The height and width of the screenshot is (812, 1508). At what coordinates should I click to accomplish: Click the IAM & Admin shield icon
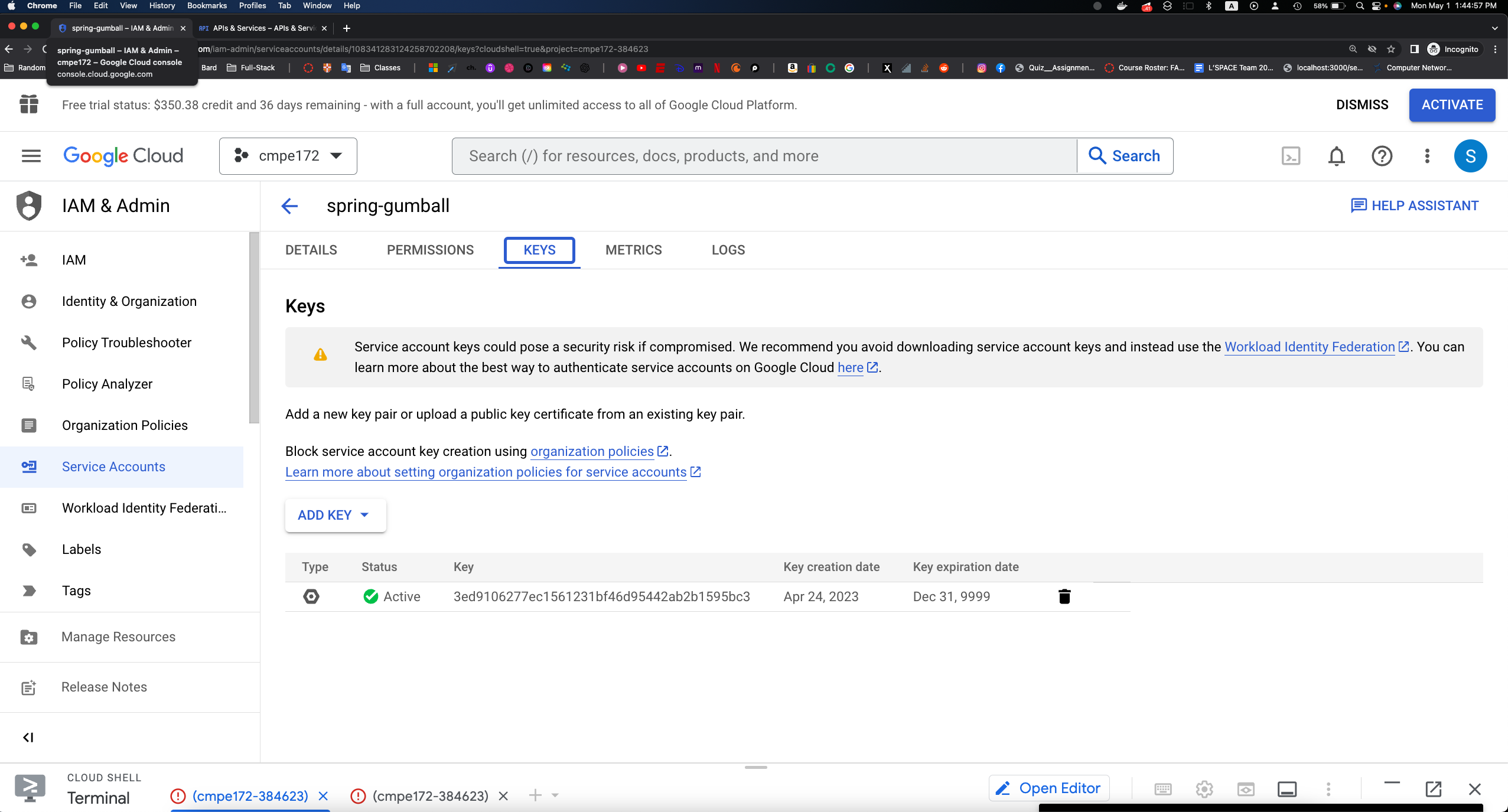click(28, 205)
